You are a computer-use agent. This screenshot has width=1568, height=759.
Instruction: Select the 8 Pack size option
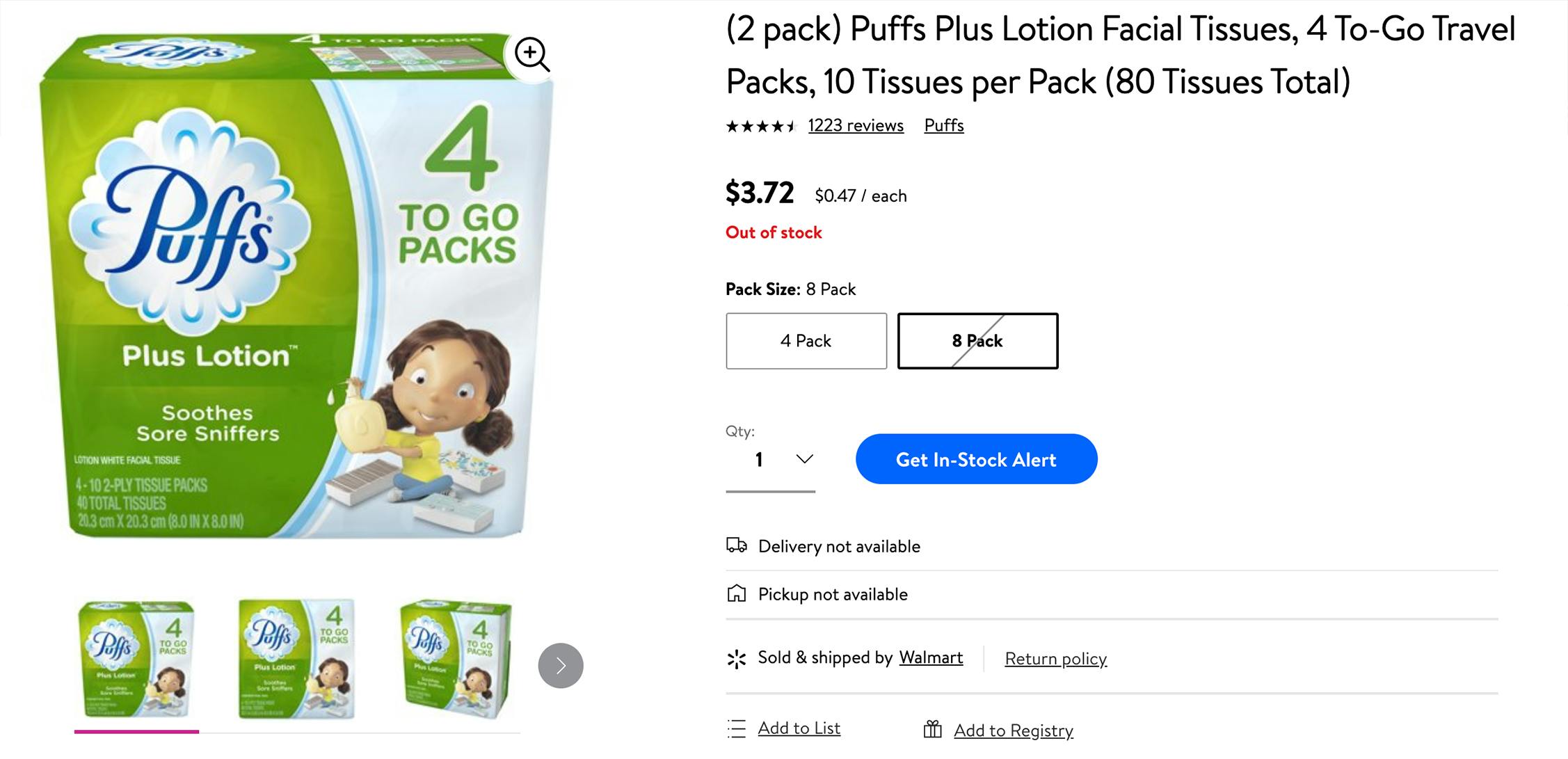pyautogui.click(x=977, y=341)
